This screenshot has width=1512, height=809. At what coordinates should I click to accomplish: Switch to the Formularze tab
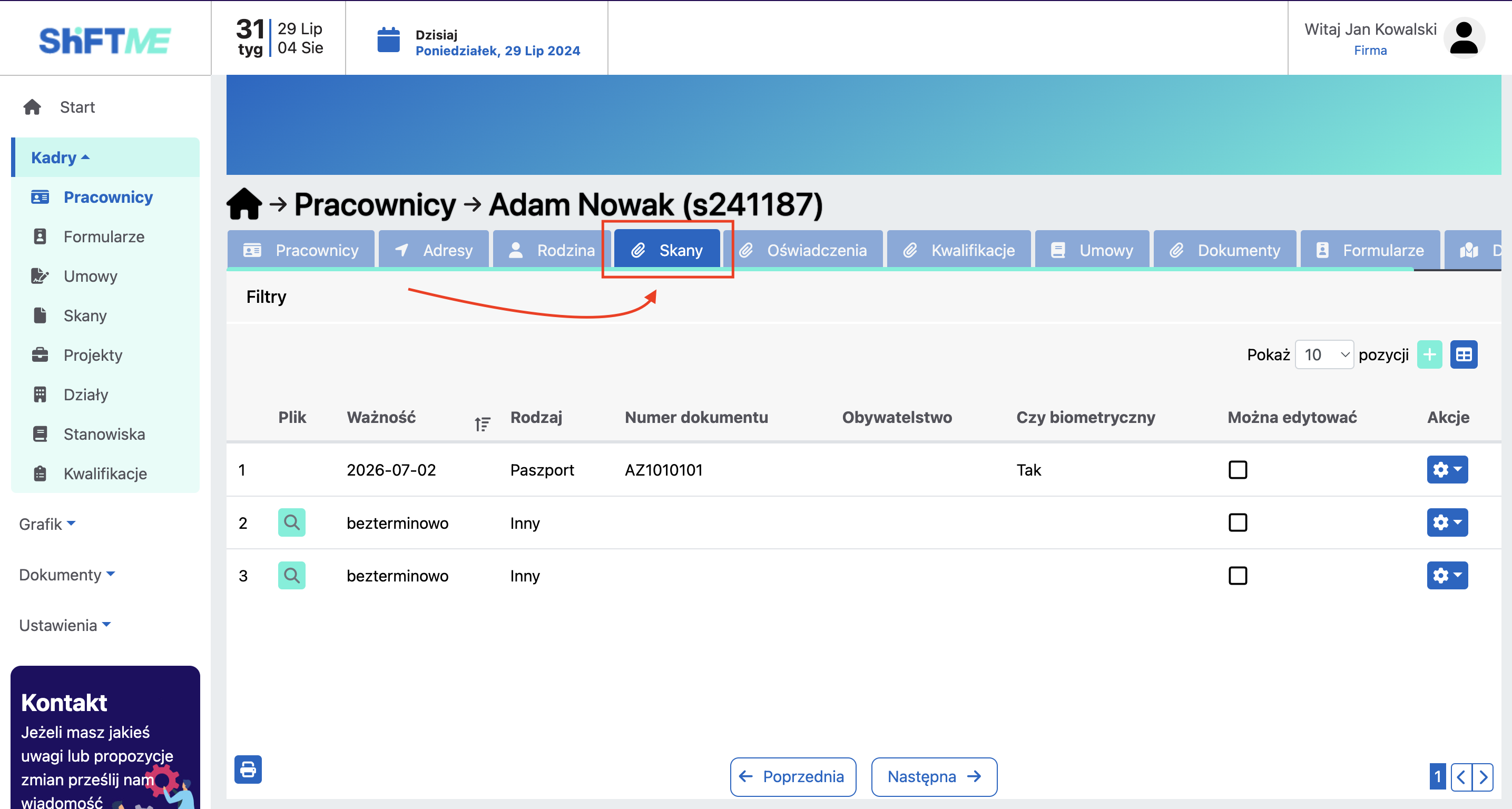(x=1370, y=250)
